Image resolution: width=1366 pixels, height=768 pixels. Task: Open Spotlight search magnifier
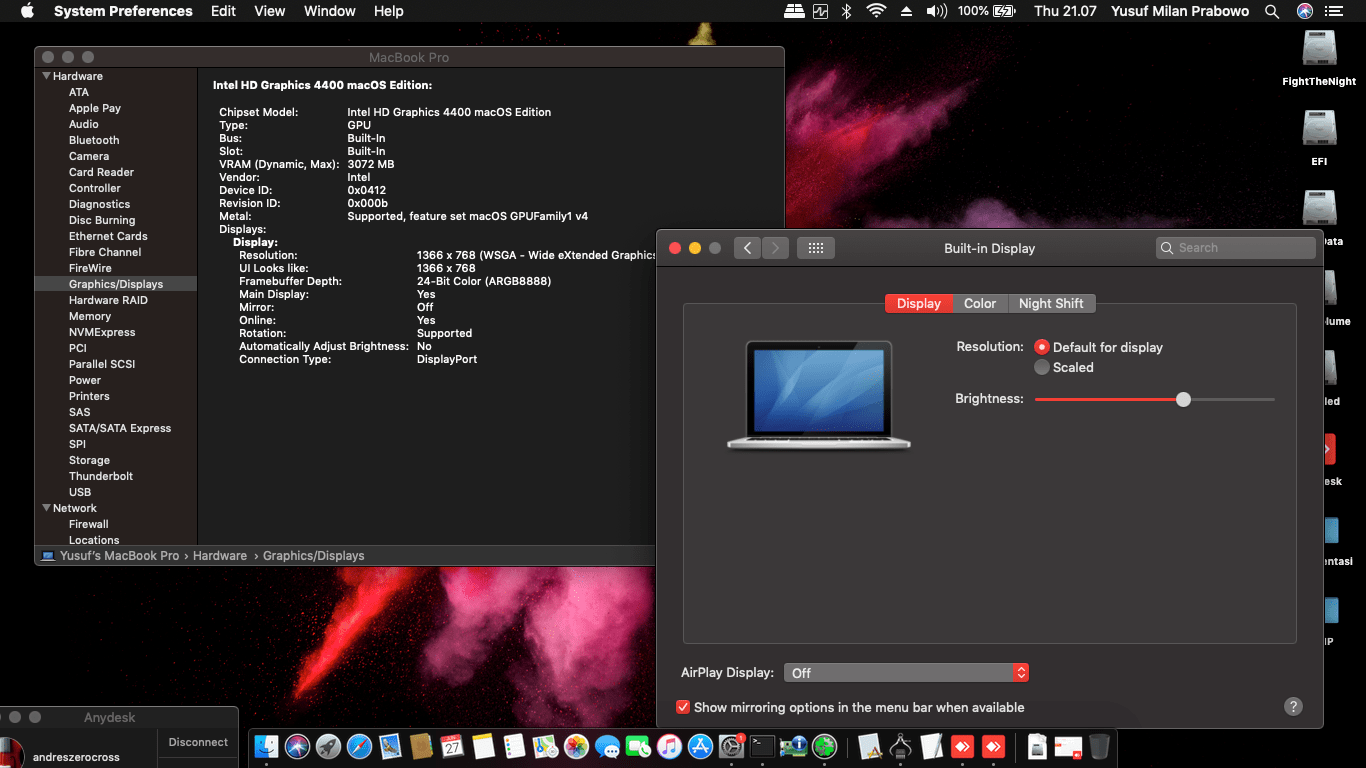1272,11
